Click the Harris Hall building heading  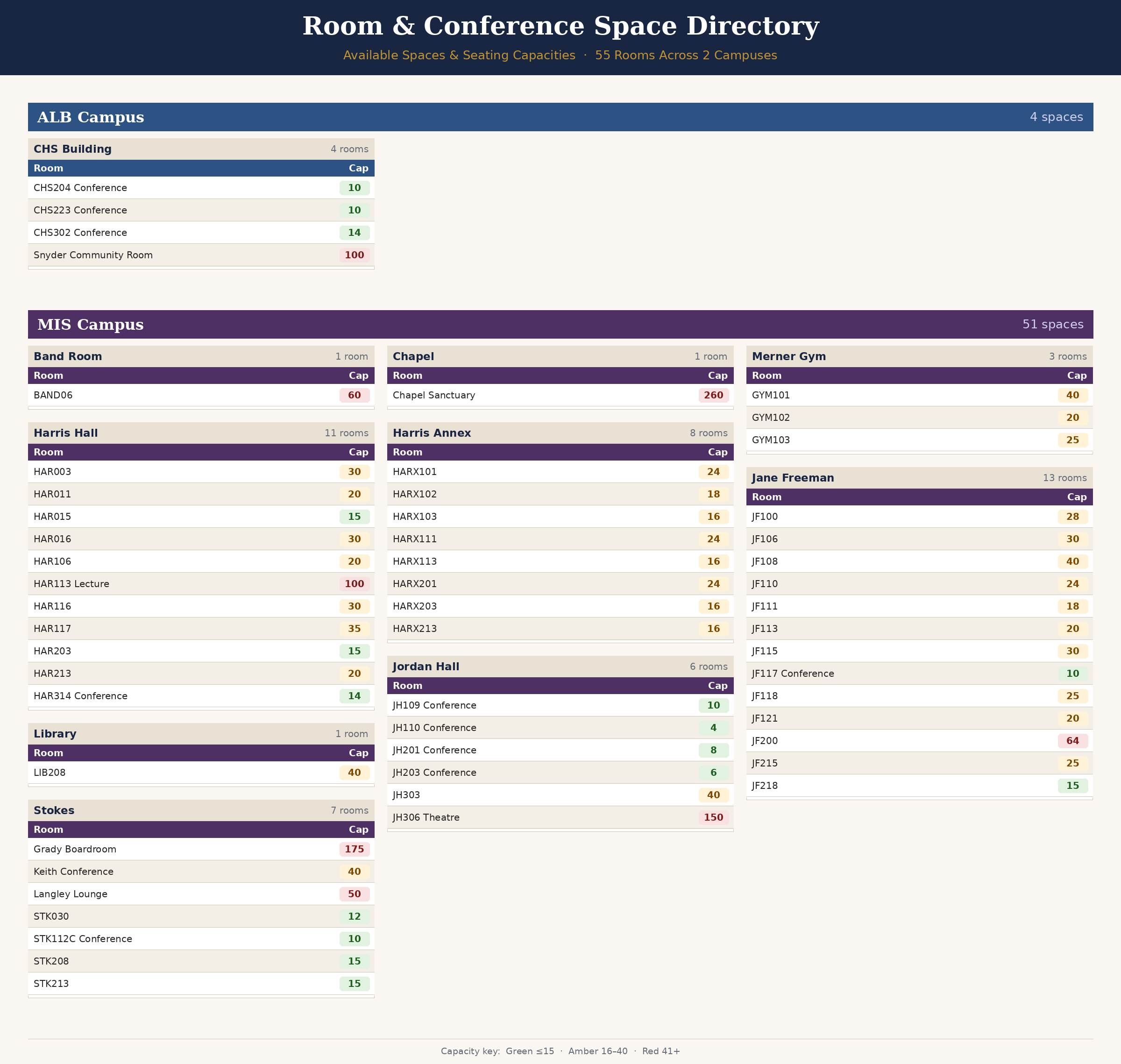[x=66, y=433]
